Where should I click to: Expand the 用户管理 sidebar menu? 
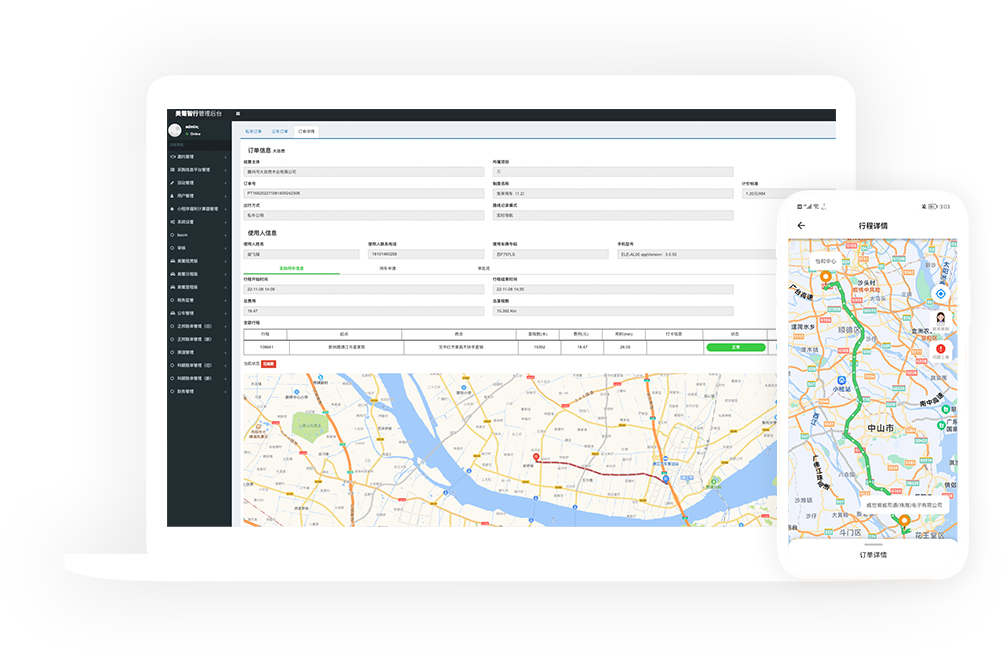[198, 196]
